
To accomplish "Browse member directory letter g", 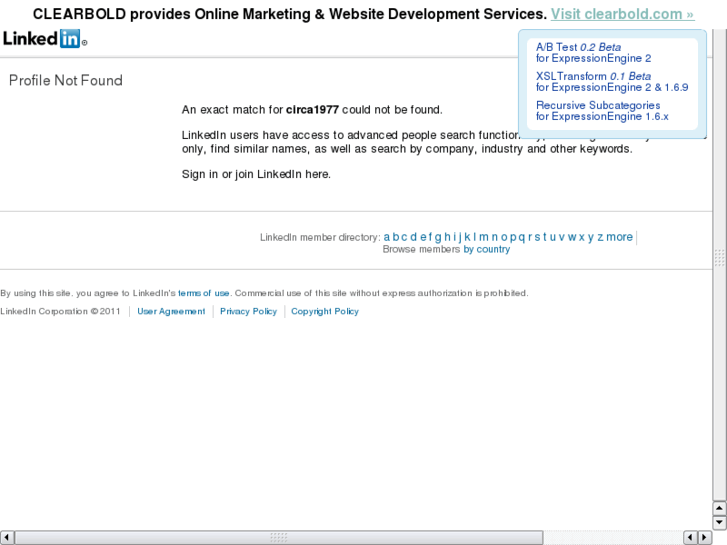I will click(x=438, y=238).
